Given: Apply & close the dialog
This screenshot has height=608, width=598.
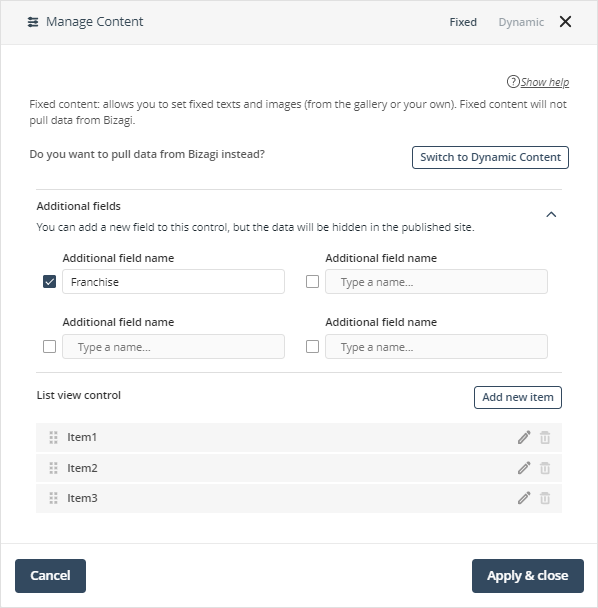Looking at the screenshot, I should coord(528,576).
